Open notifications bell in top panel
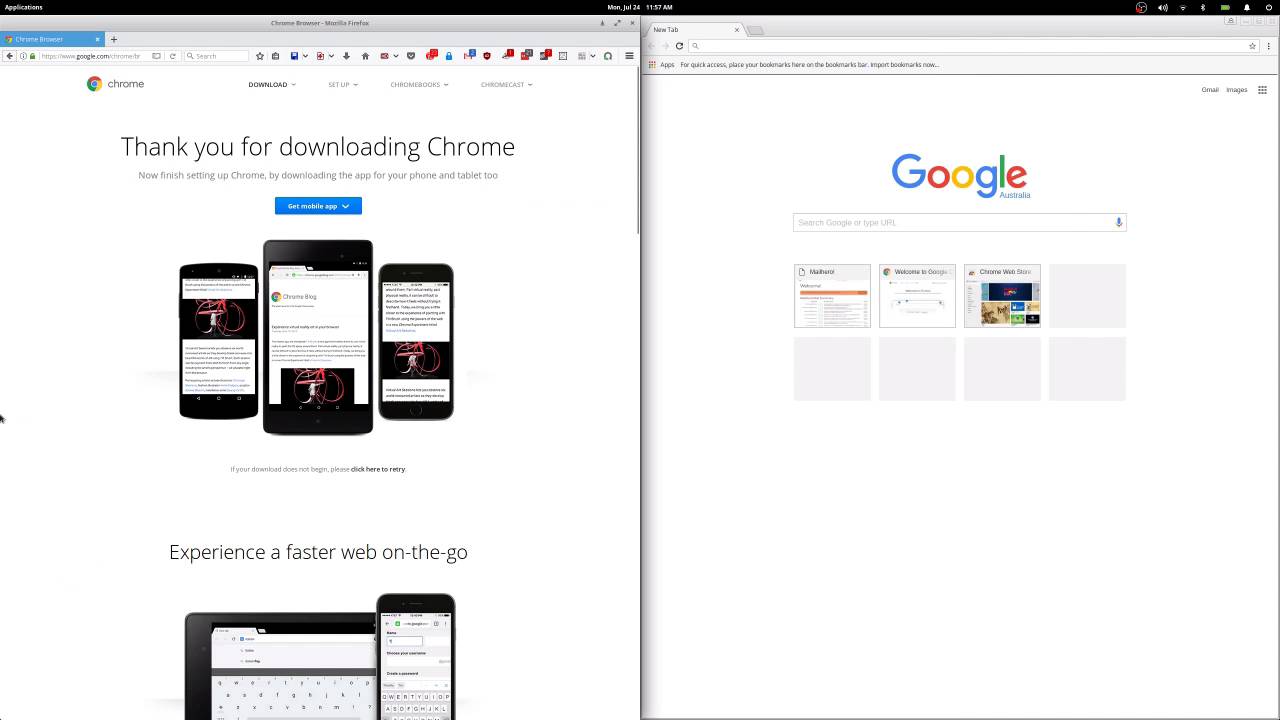Screen dimensions: 1280x720 [1247, 7]
